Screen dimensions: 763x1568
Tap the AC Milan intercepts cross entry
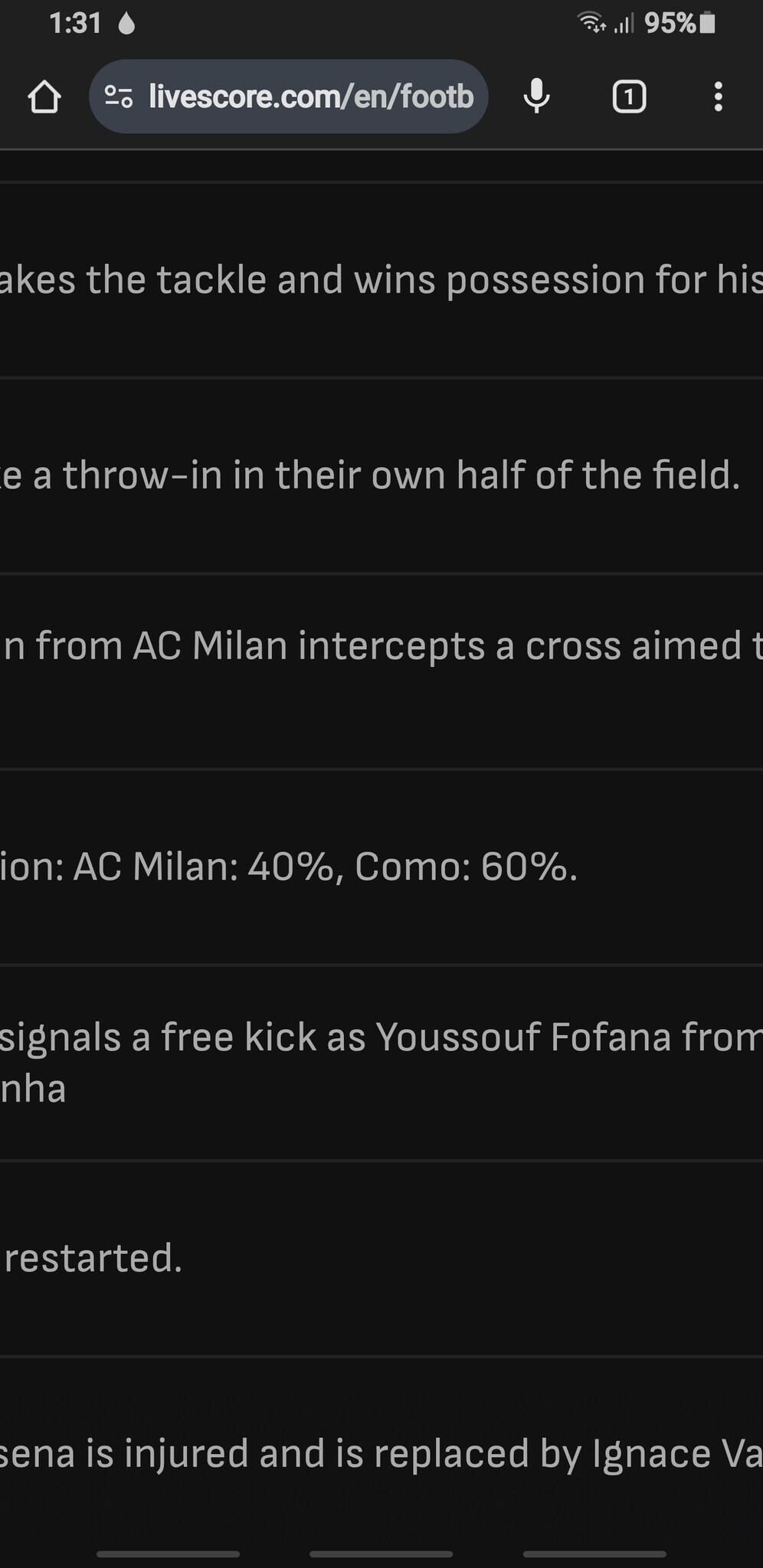(x=381, y=646)
